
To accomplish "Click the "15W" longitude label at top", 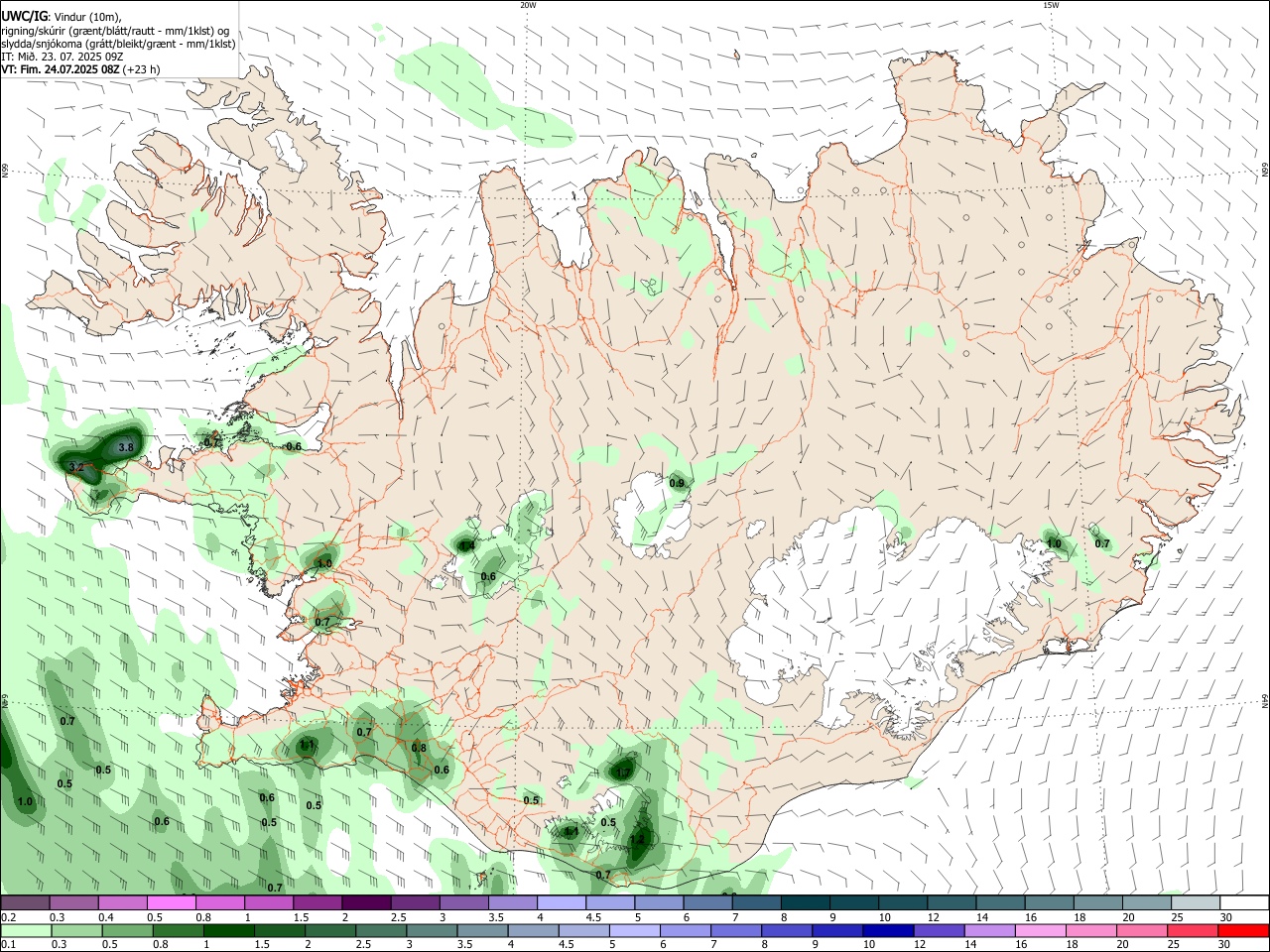I will click(1051, 5).
